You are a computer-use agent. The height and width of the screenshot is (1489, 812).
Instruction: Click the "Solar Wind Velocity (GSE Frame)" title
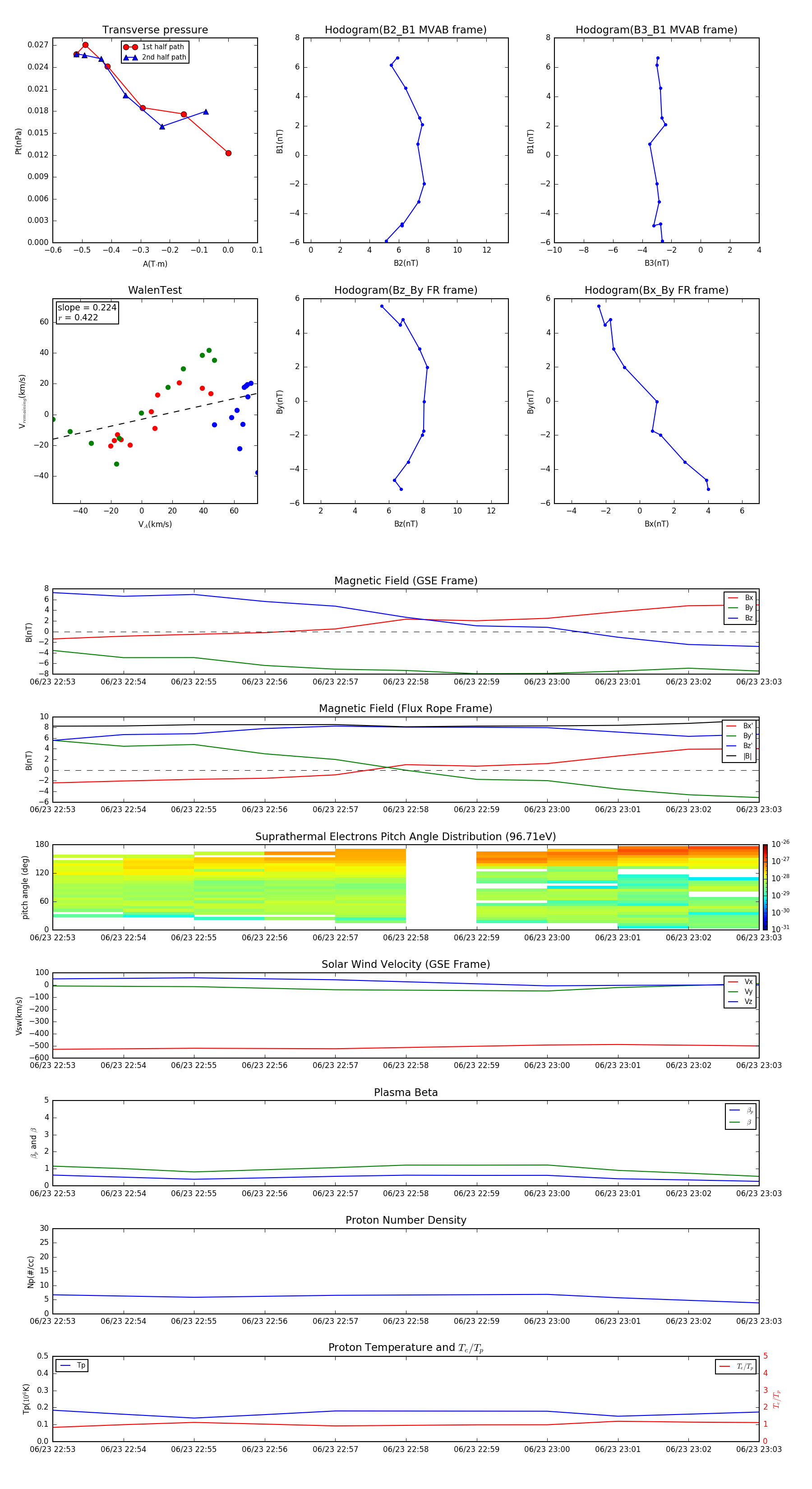pos(406,965)
